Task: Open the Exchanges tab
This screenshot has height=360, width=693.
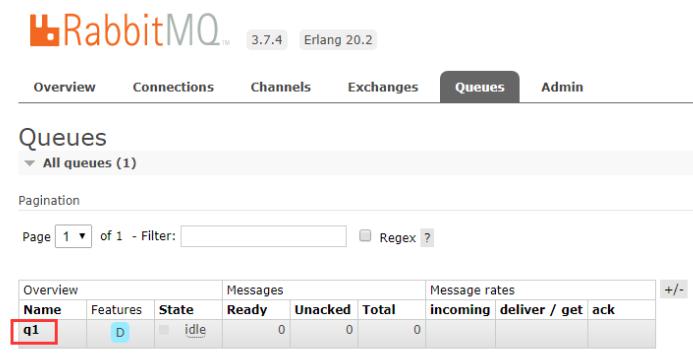Action: 383,87
